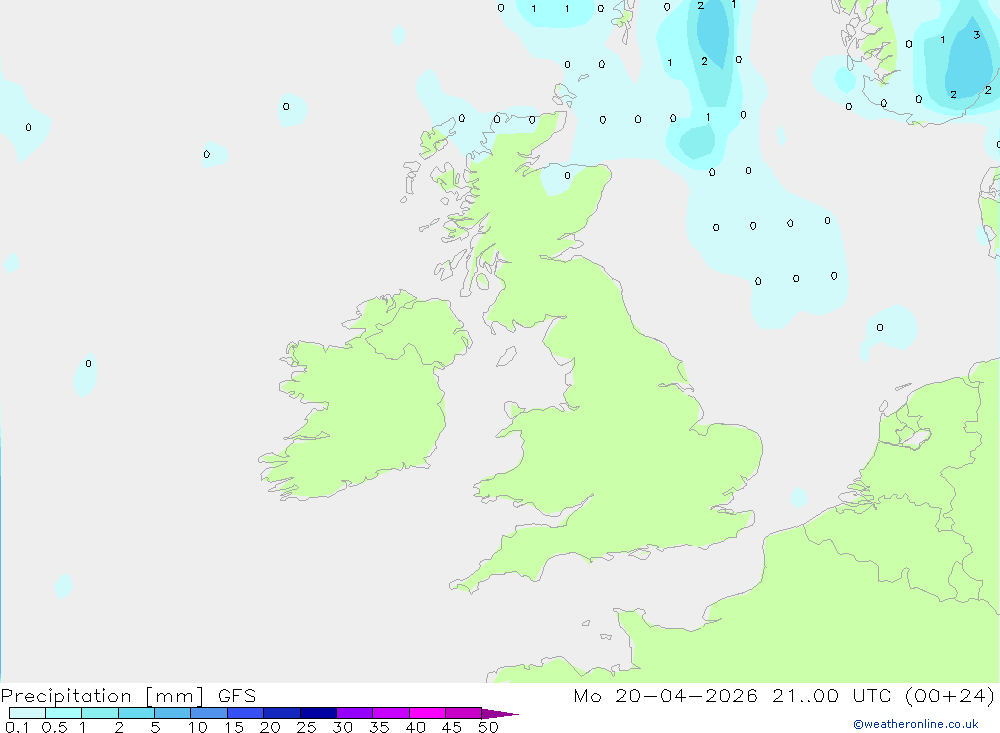Click the '30' legend scale label
Viewport: 1000px width, 733px height.
click(x=342, y=727)
